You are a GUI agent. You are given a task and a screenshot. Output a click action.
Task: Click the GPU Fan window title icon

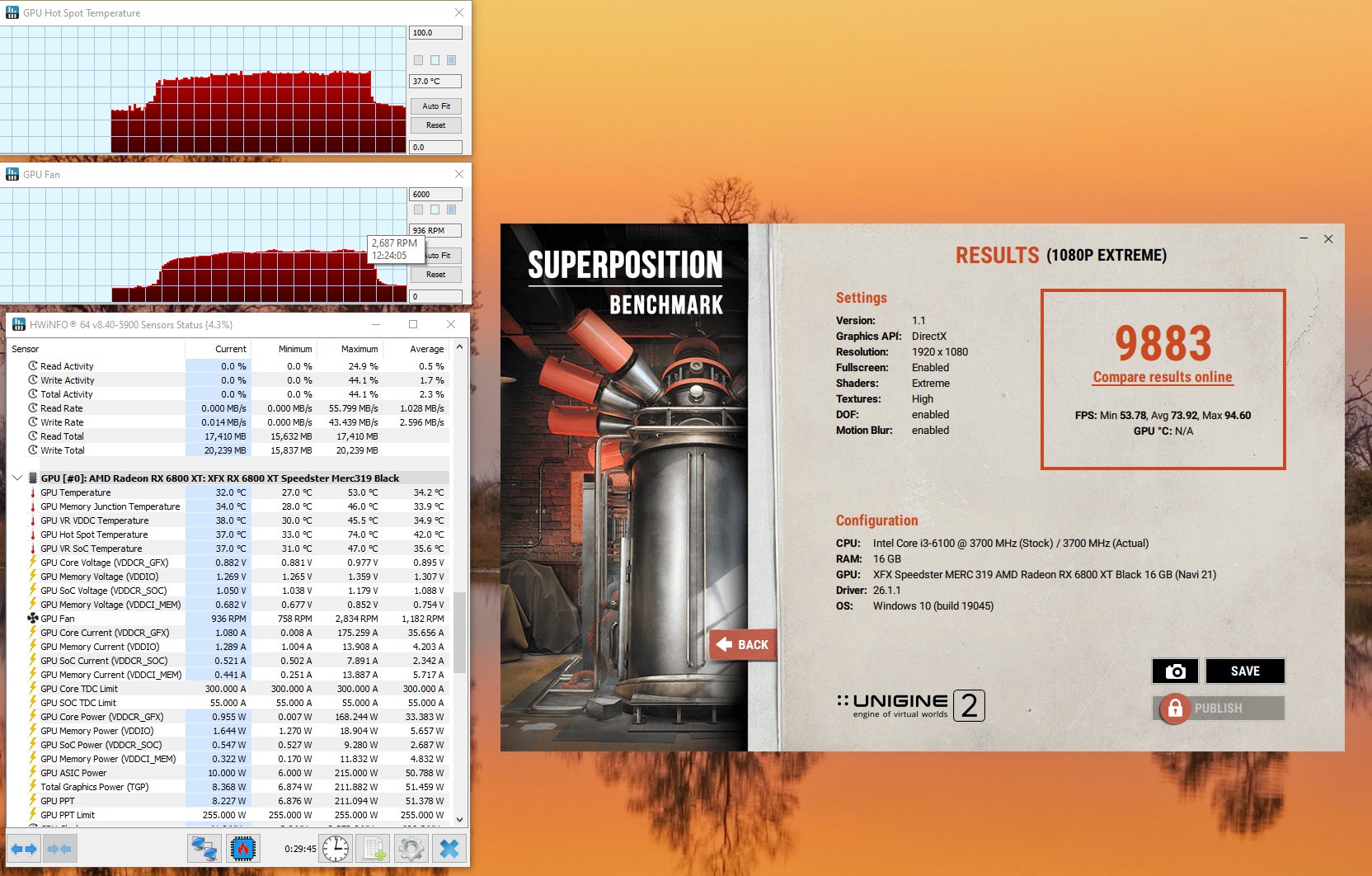pos(12,174)
